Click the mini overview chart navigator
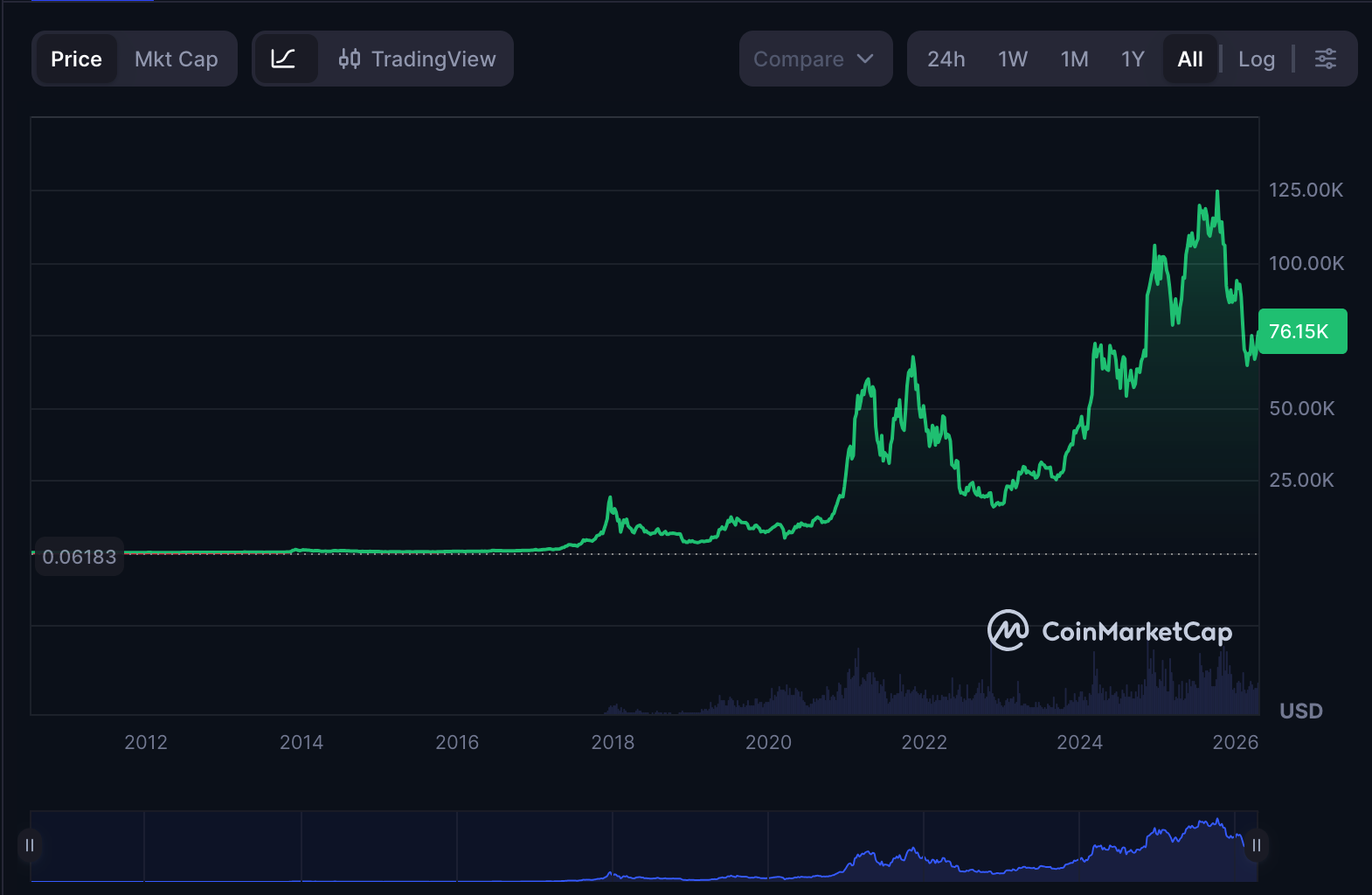The width and height of the screenshot is (1372, 895). (643, 846)
